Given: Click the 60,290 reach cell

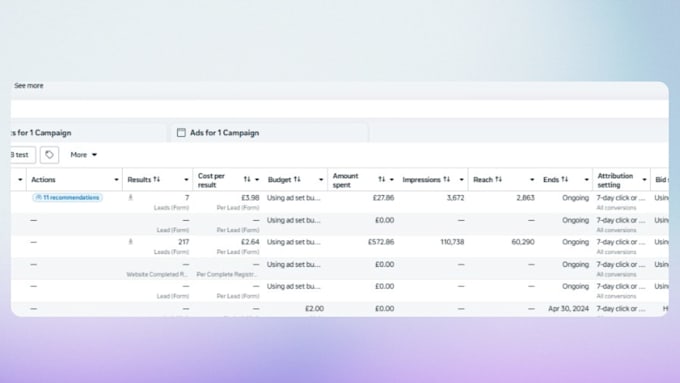Looking at the screenshot, I should [x=523, y=242].
